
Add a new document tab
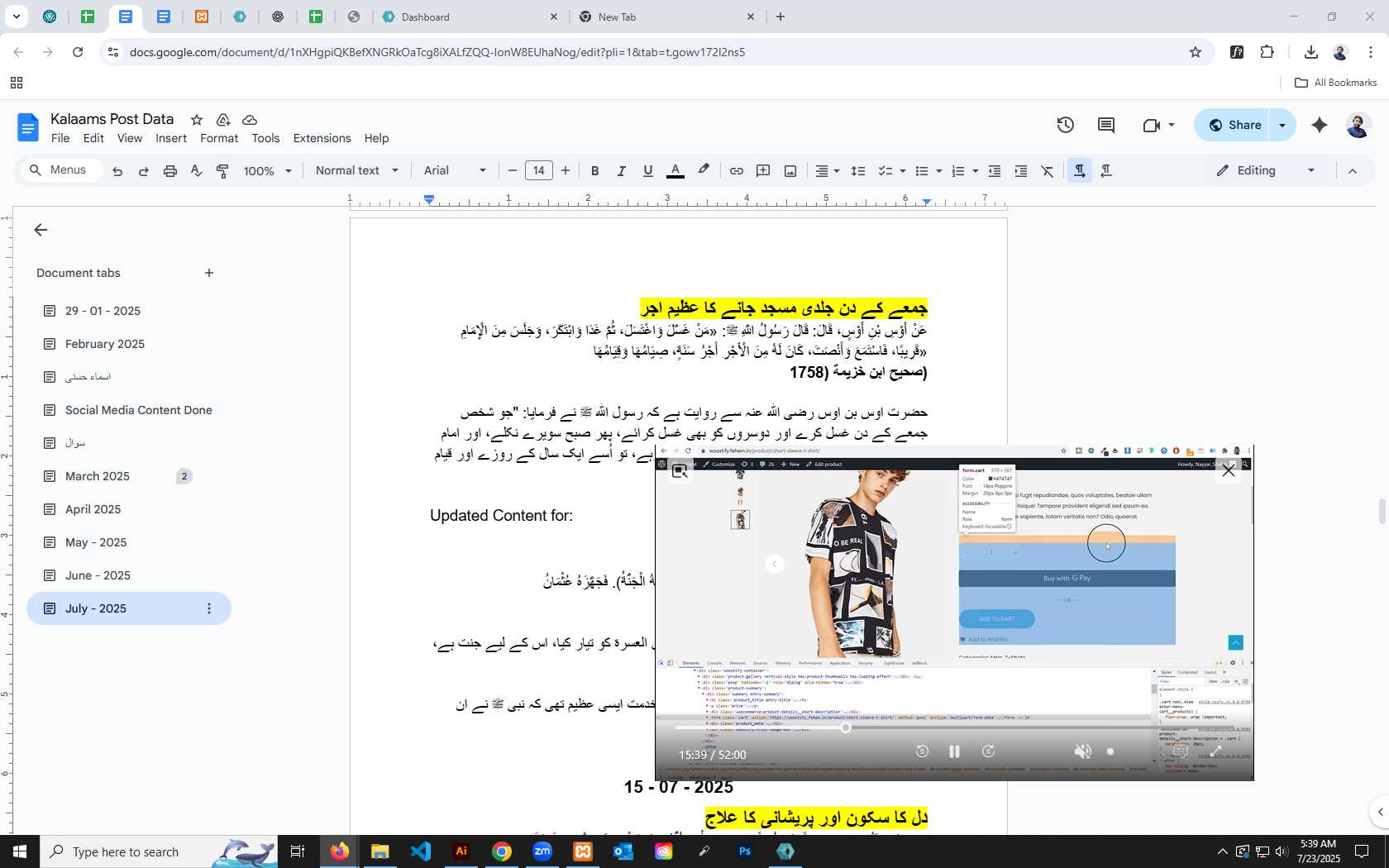coord(209,273)
